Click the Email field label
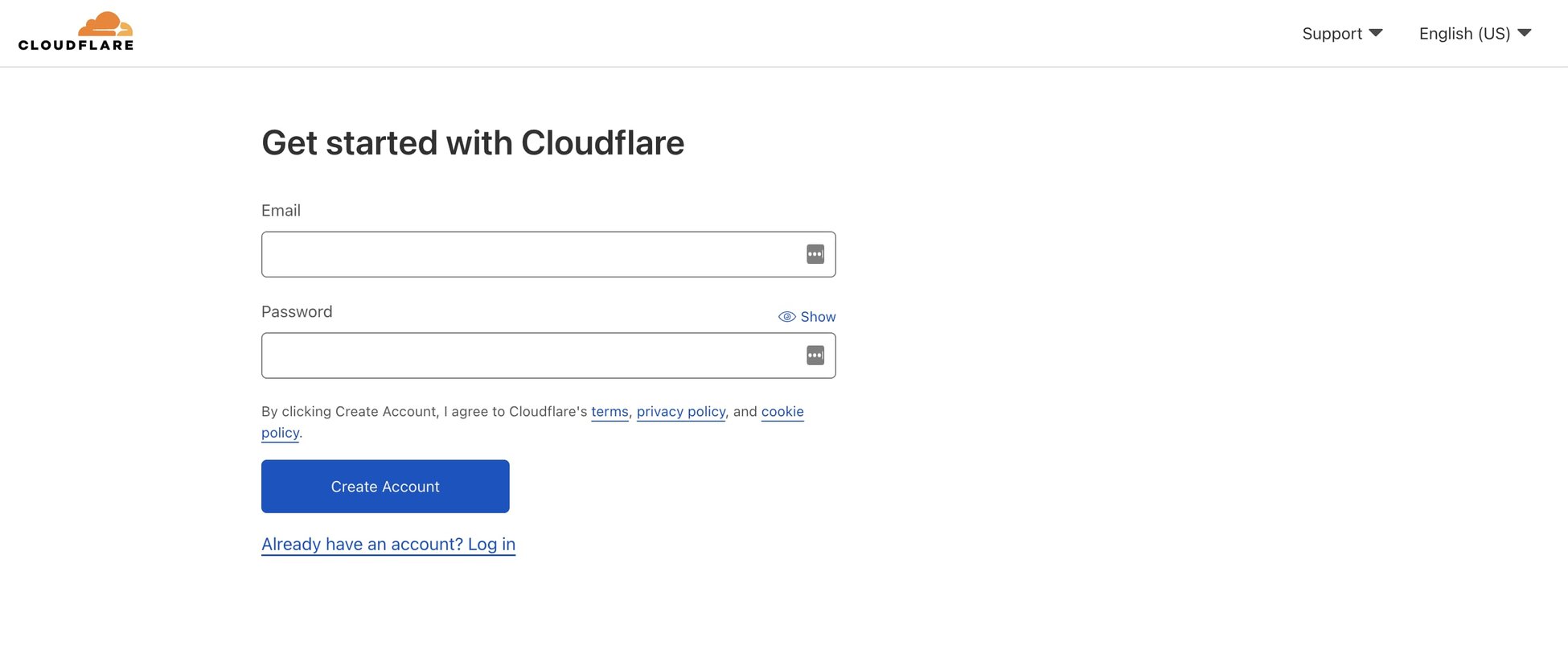Viewport: 1568px width, 654px height. pyautogui.click(x=281, y=211)
